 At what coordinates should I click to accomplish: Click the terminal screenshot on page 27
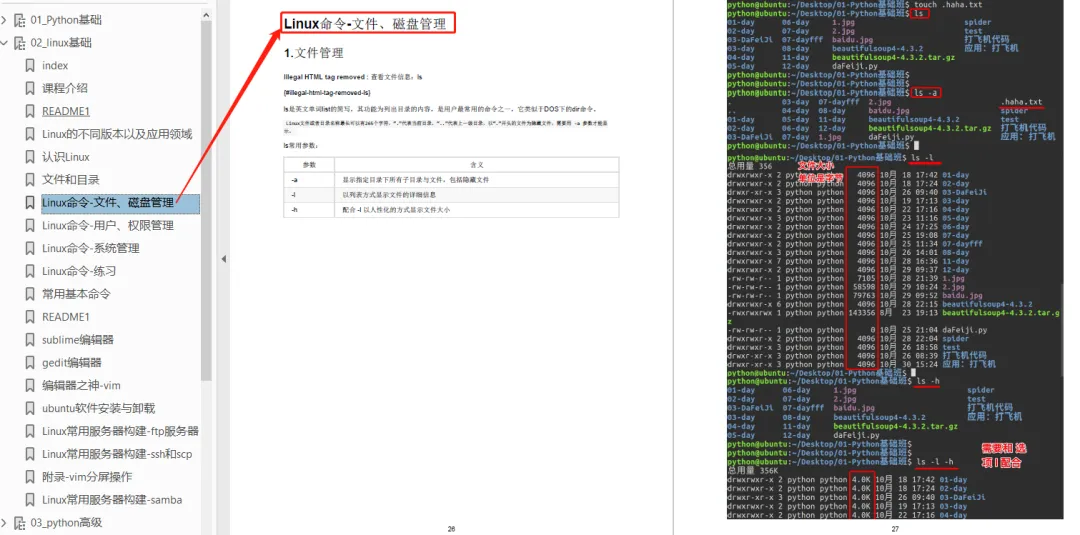point(895,260)
